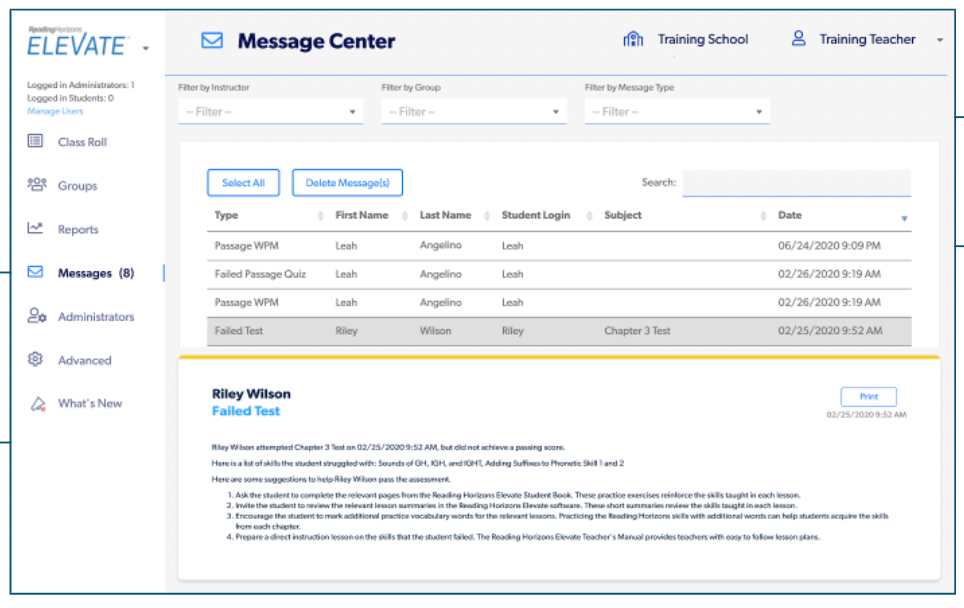The width and height of the screenshot is (964, 608).
Task: Click the Logged in Administrators: 1 text
Action: (81, 85)
